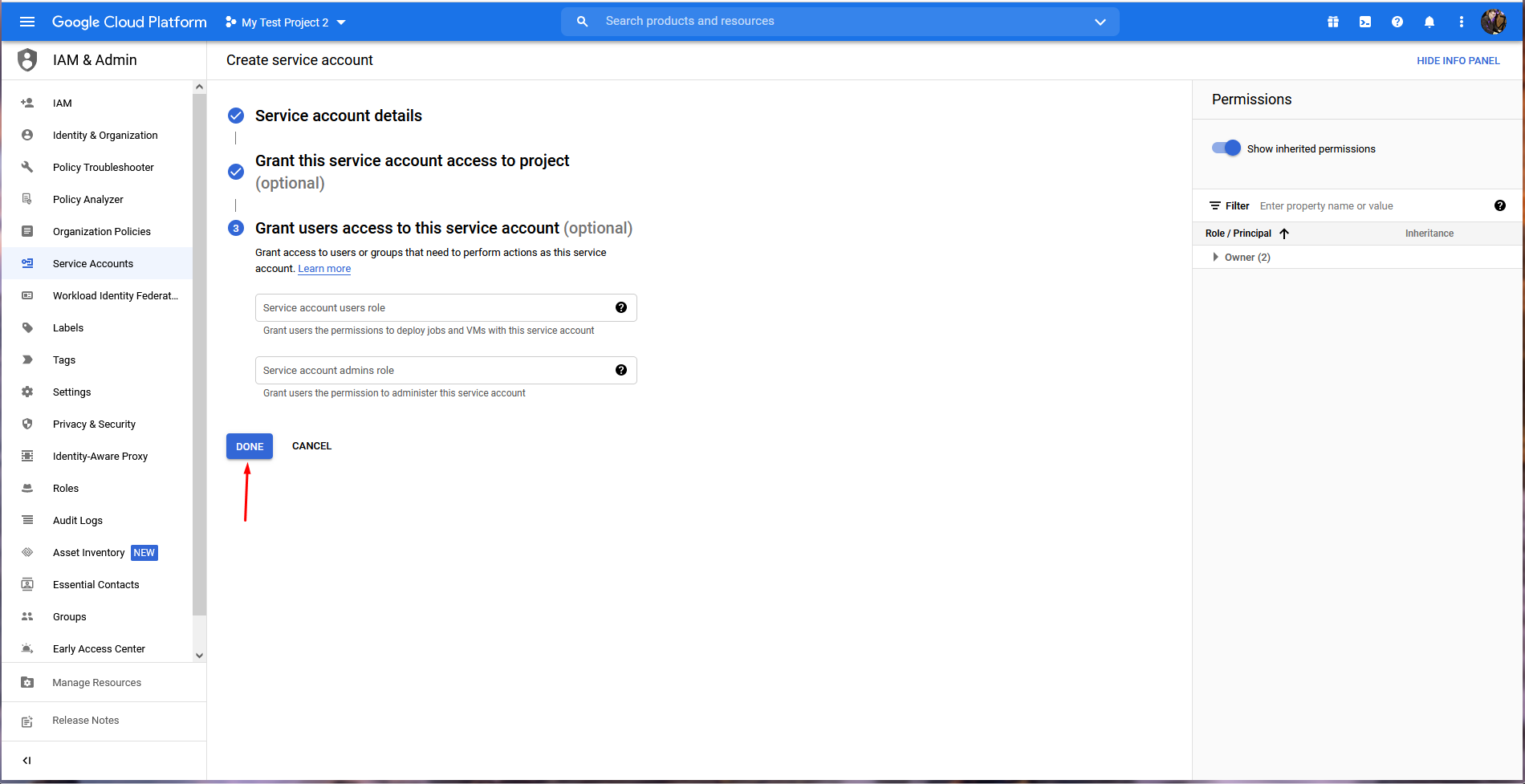Click help icon for Service account users role

coord(620,307)
